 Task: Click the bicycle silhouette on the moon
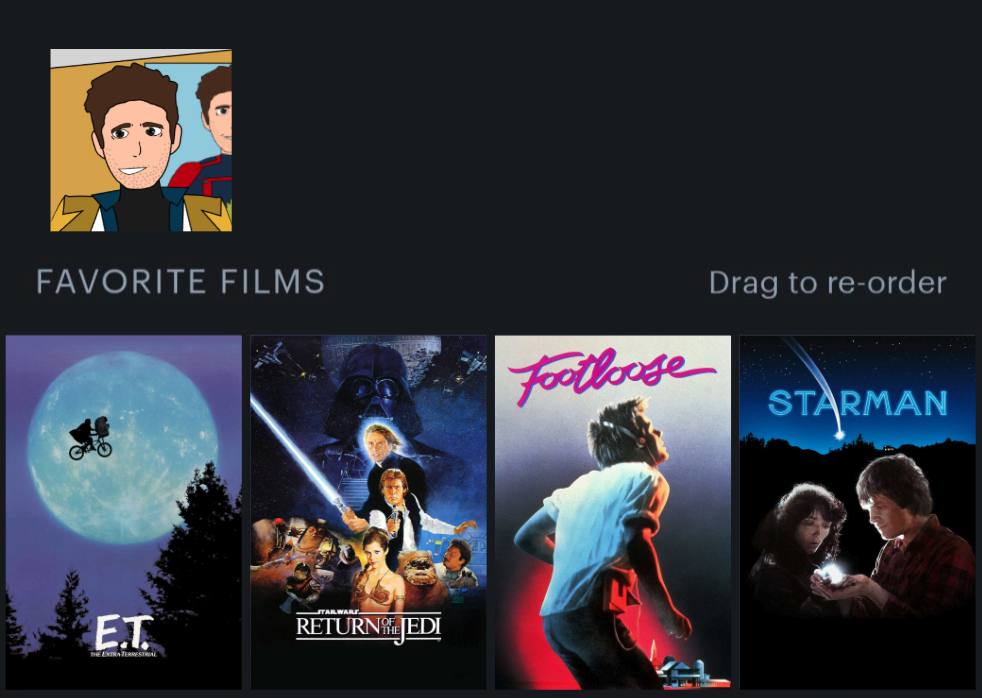coord(90,438)
